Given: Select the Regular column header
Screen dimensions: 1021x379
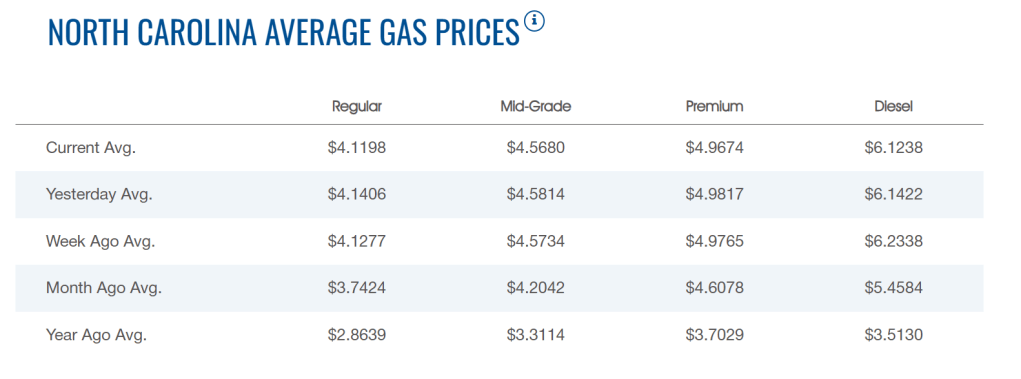Looking at the screenshot, I should pyautogui.click(x=357, y=107).
